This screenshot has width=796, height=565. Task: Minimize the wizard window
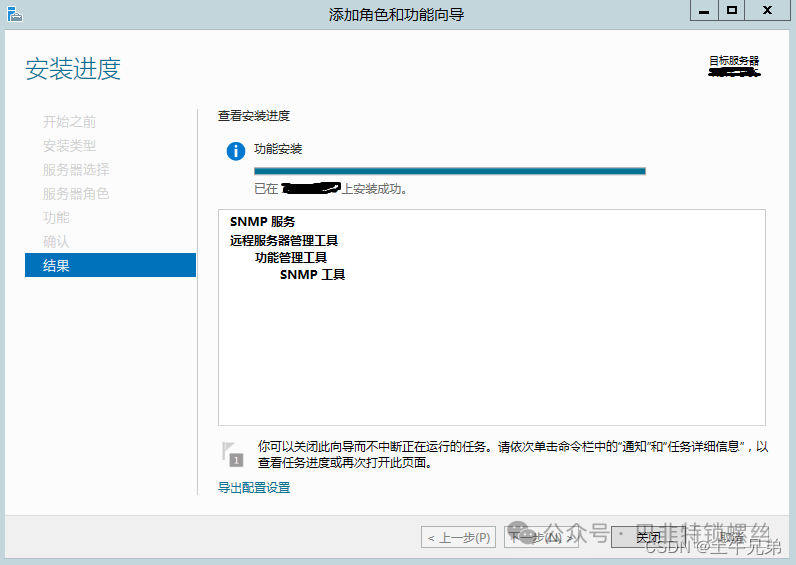point(704,10)
